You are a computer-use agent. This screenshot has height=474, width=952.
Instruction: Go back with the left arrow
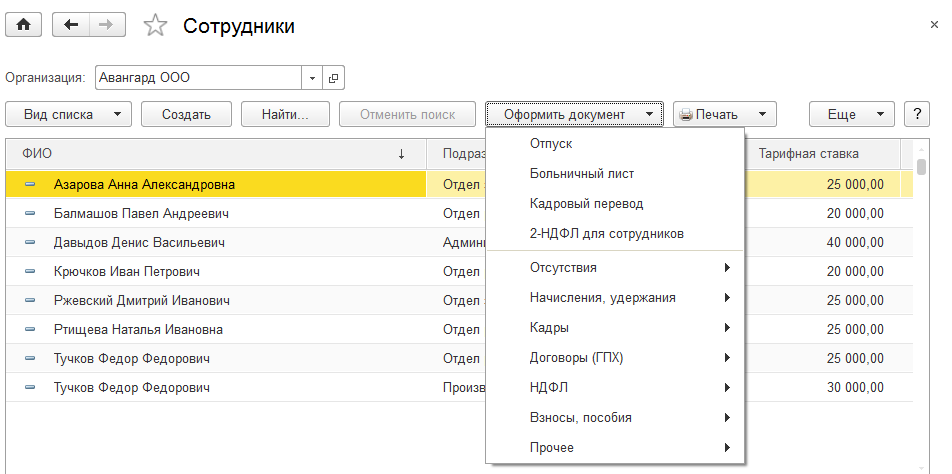click(x=70, y=26)
